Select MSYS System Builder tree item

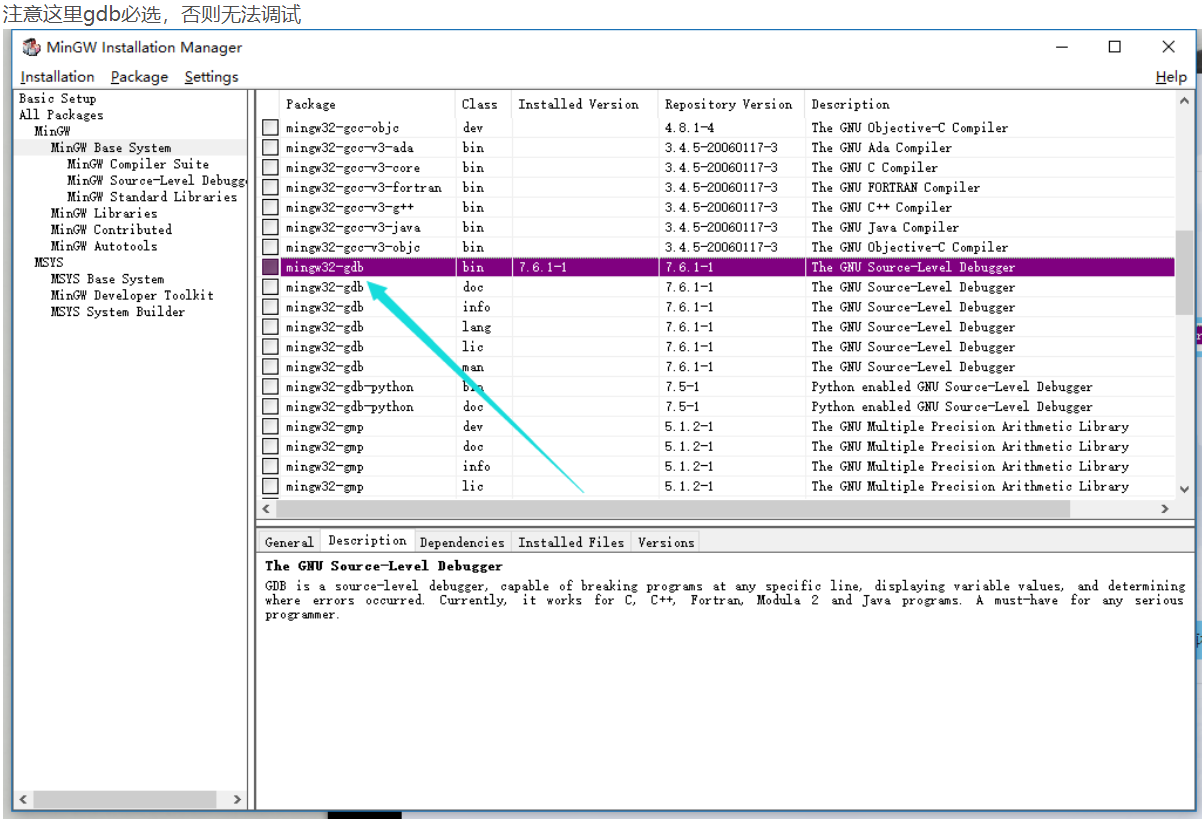[x=118, y=312]
